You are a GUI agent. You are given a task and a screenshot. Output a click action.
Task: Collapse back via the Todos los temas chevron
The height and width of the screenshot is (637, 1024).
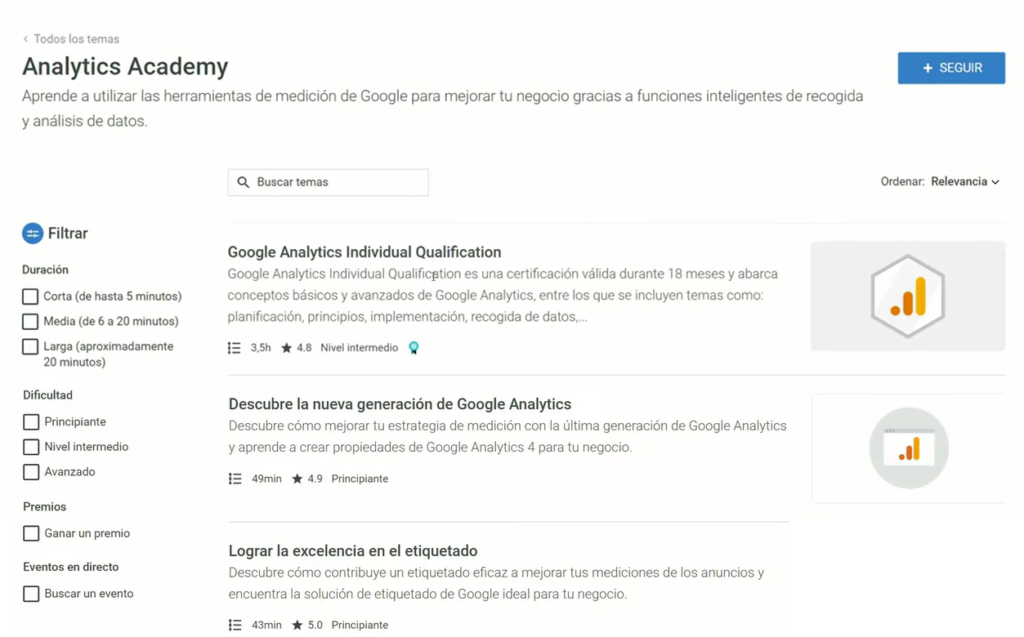pos(25,38)
